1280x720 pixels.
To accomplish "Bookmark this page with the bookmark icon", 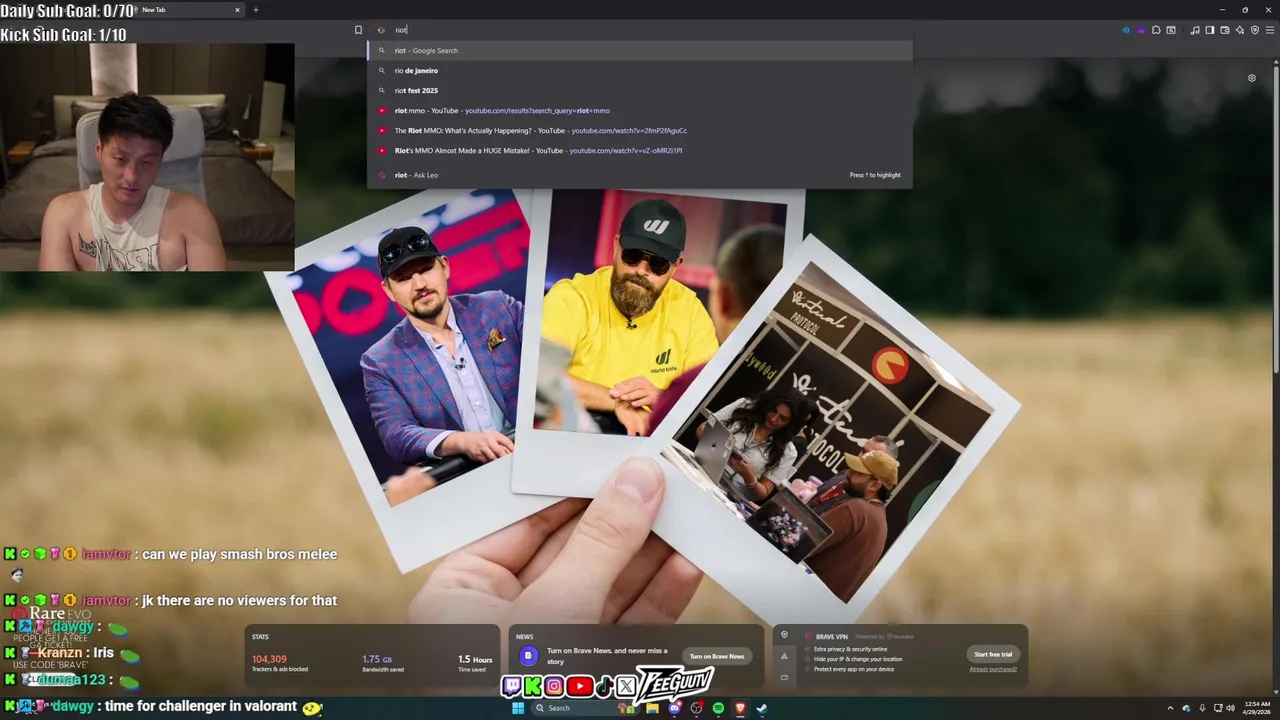I will pos(358,30).
